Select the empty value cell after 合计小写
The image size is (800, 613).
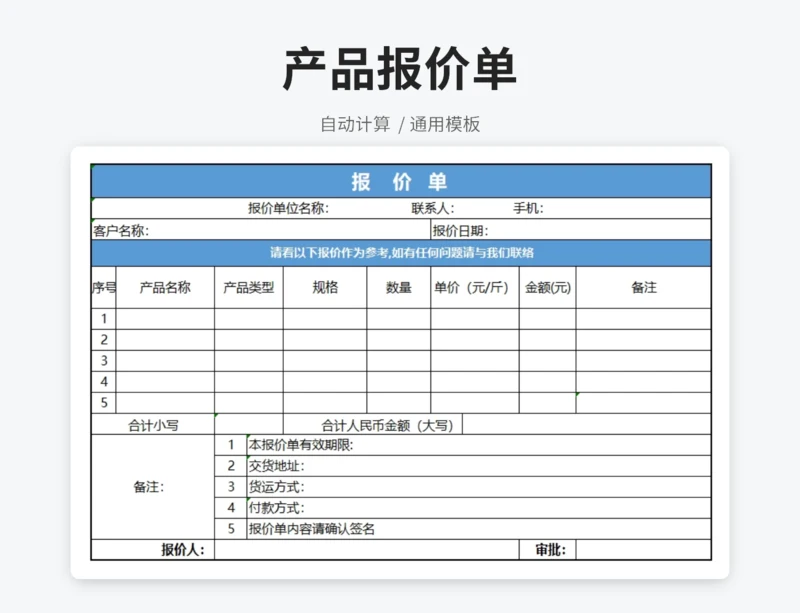click(x=249, y=424)
